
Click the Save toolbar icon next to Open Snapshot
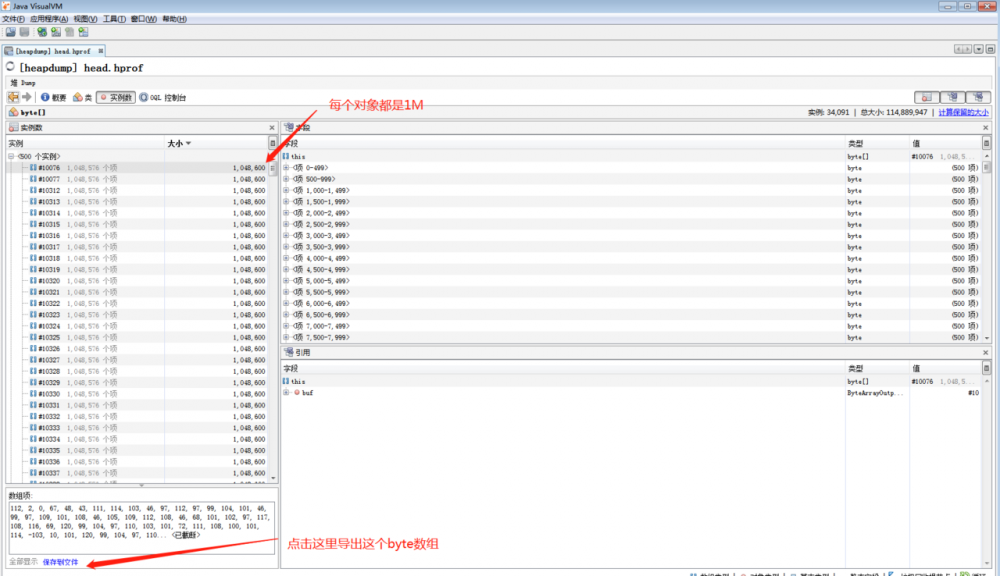[24, 32]
